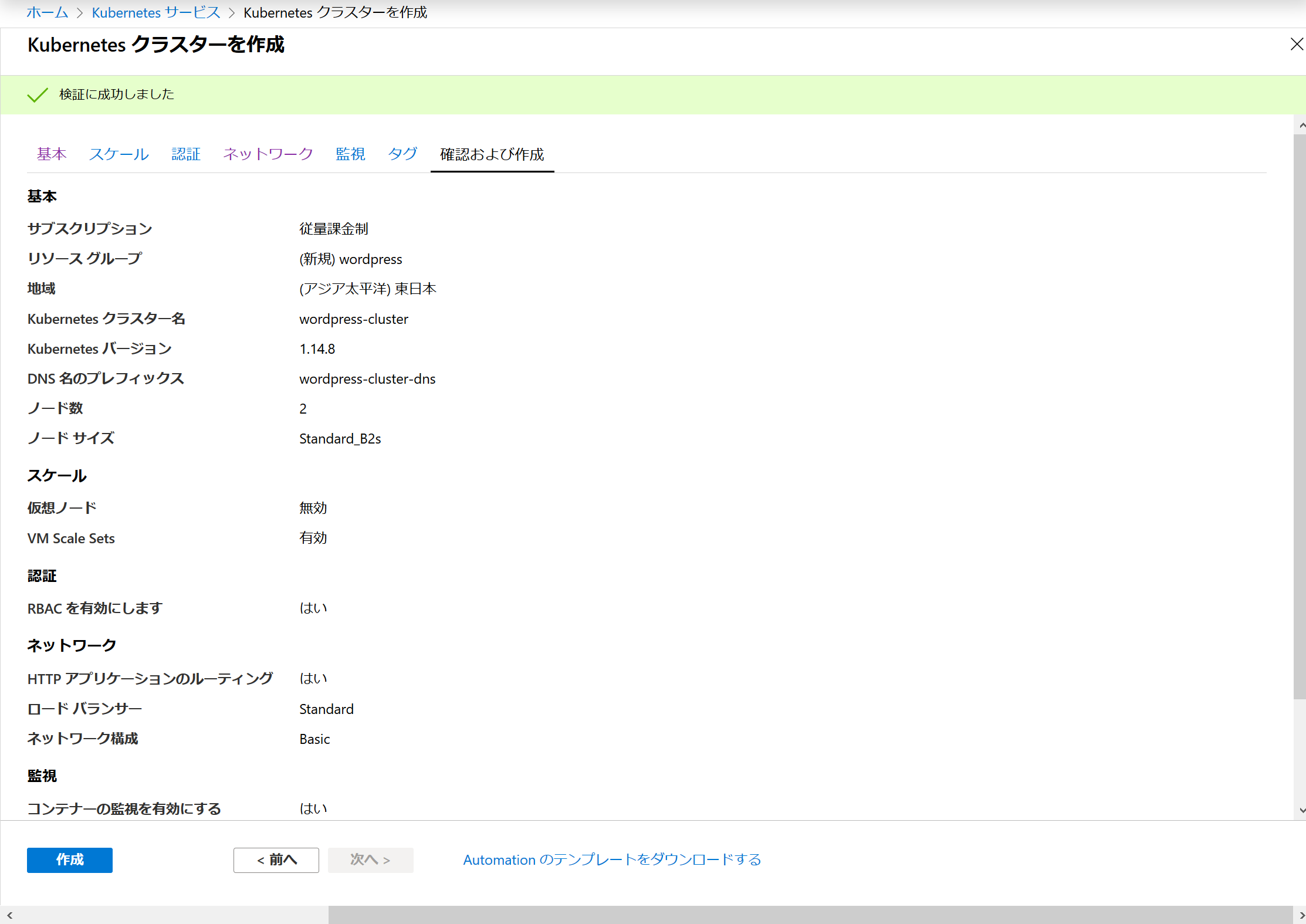Click the Kubernetes クラスターを作成 breadcrumb text

point(336,12)
